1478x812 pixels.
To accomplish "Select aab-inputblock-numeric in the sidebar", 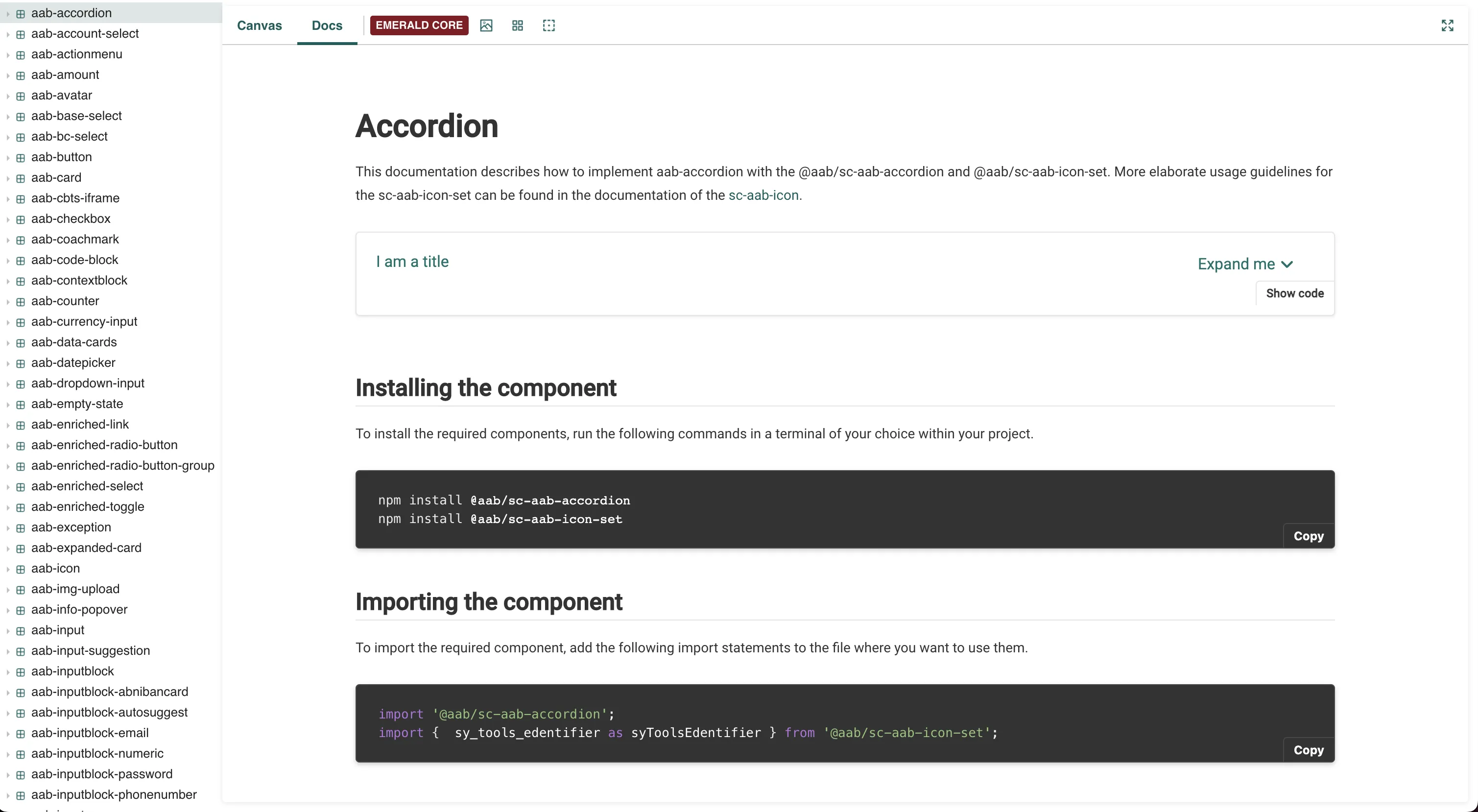I will [x=97, y=753].
